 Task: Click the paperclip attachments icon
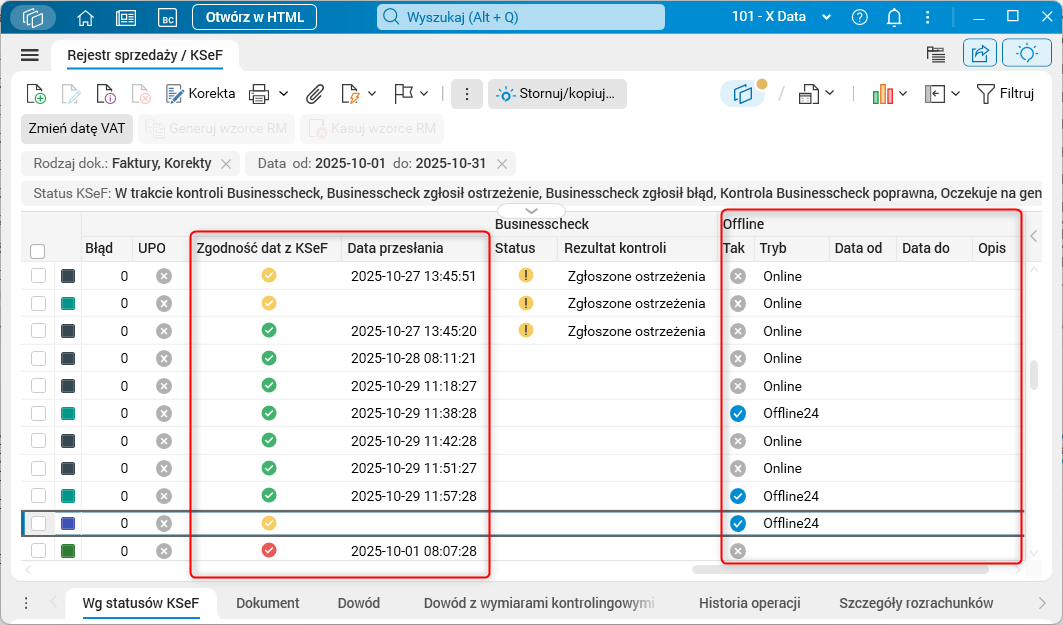(x=314, y=94)
